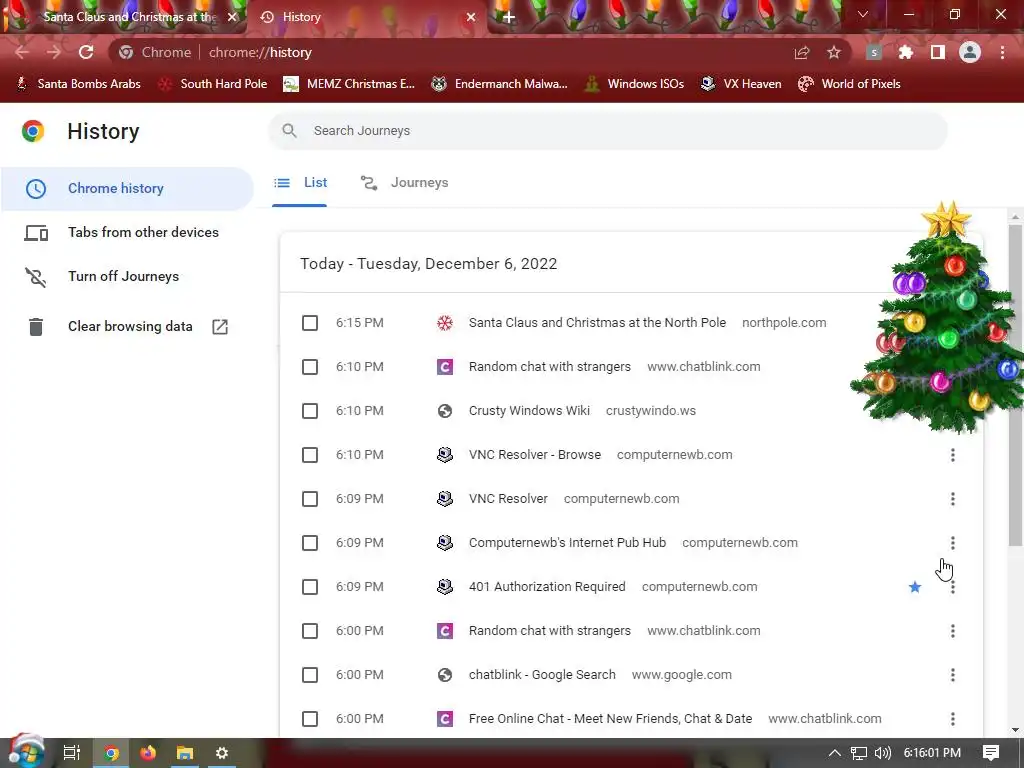Click the vertical scrollbar thumb
The height and width of the screenshot is (768, 1024).
[1015, 385]
